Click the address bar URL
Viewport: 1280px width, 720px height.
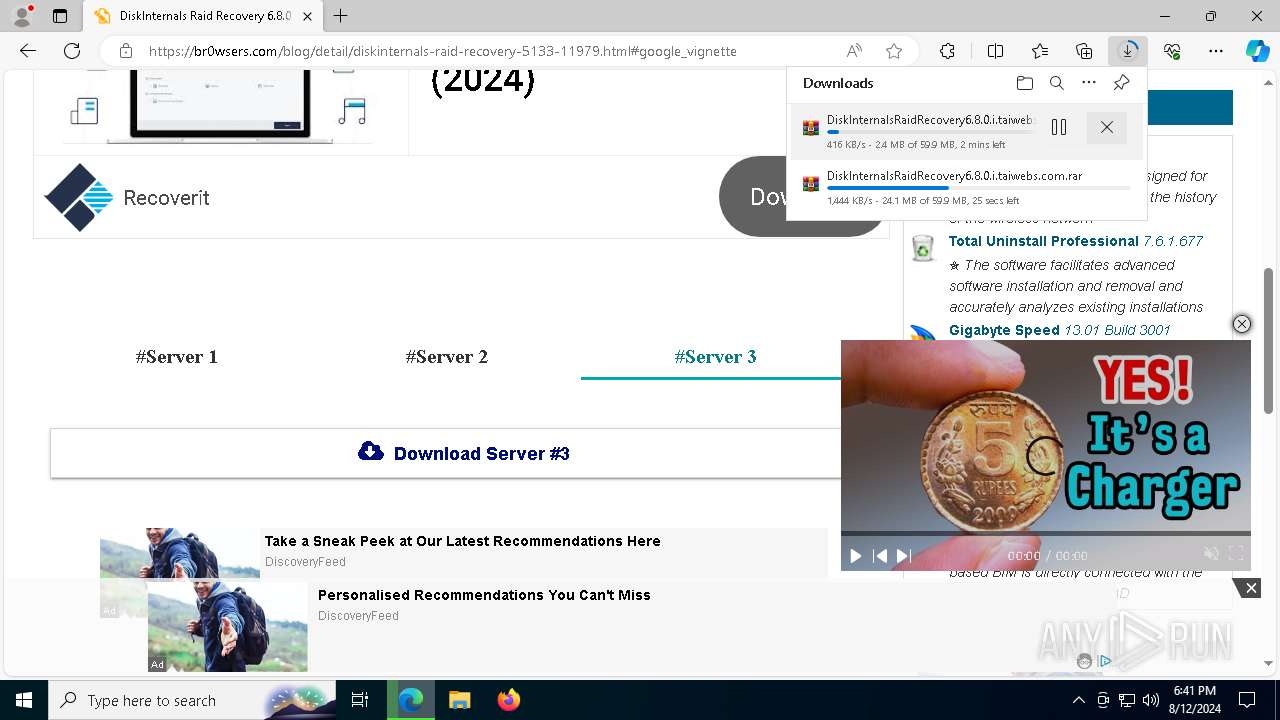[x=442, y=51]
